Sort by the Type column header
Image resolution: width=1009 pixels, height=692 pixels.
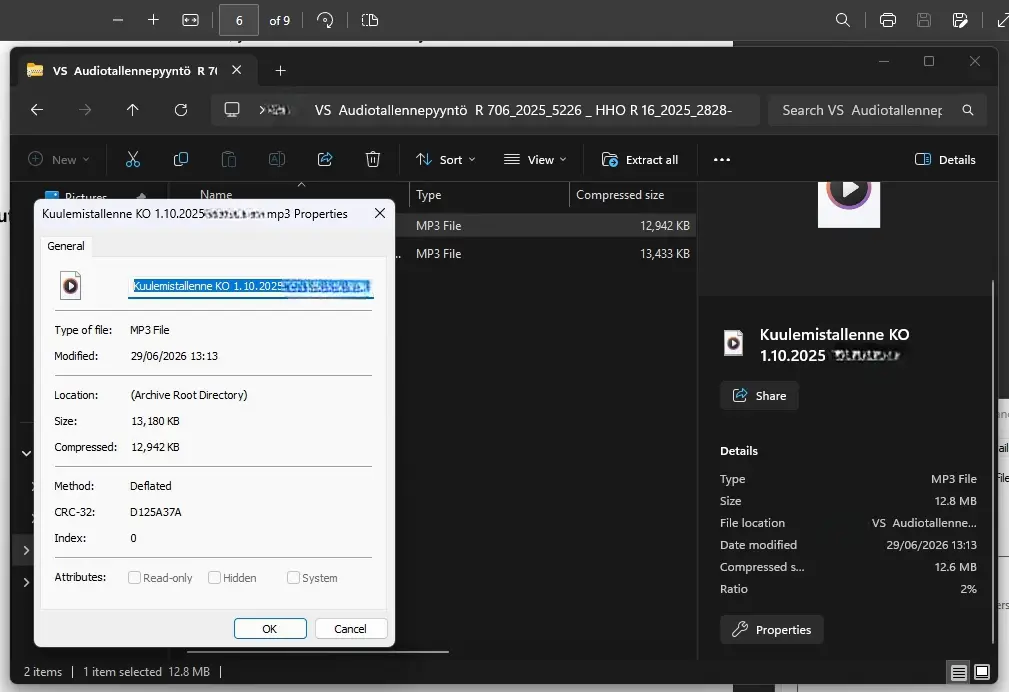(489, 194)
